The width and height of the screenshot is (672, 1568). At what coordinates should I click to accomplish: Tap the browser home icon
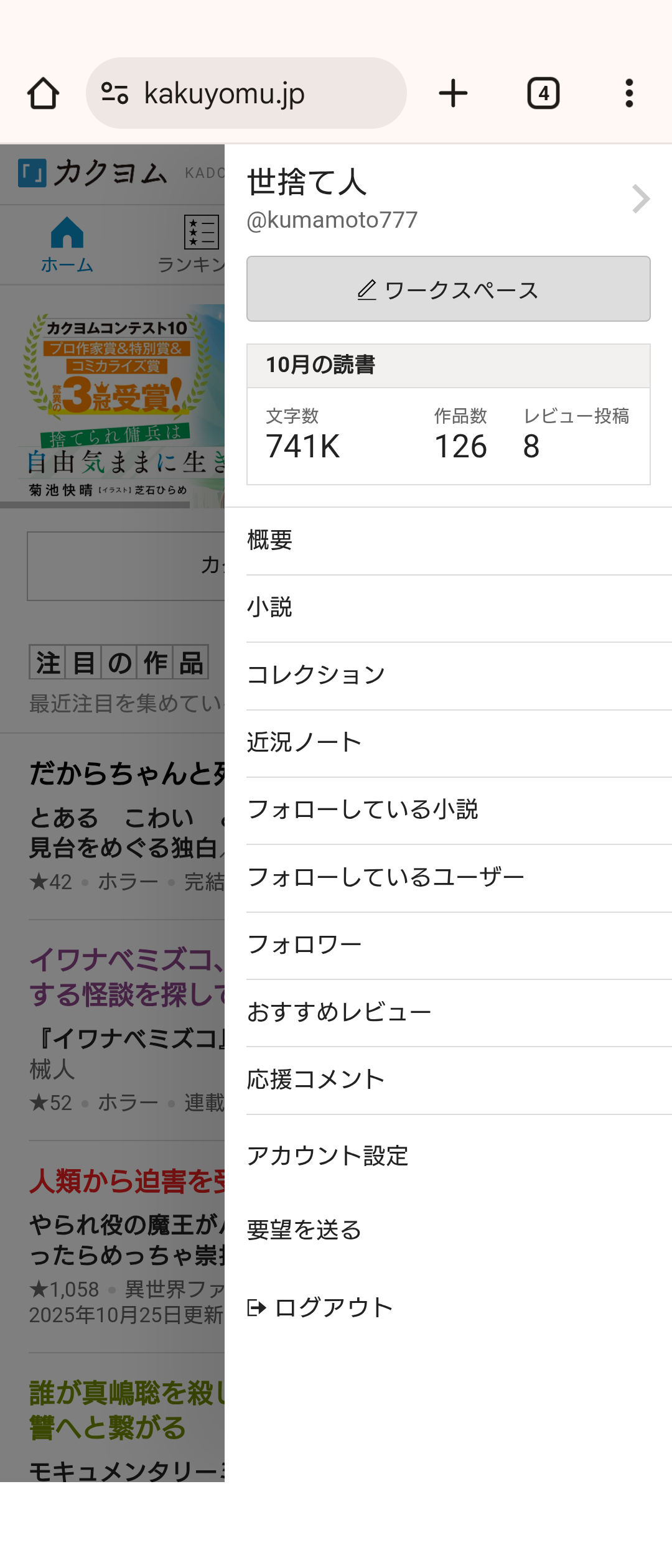coord(43,93)
